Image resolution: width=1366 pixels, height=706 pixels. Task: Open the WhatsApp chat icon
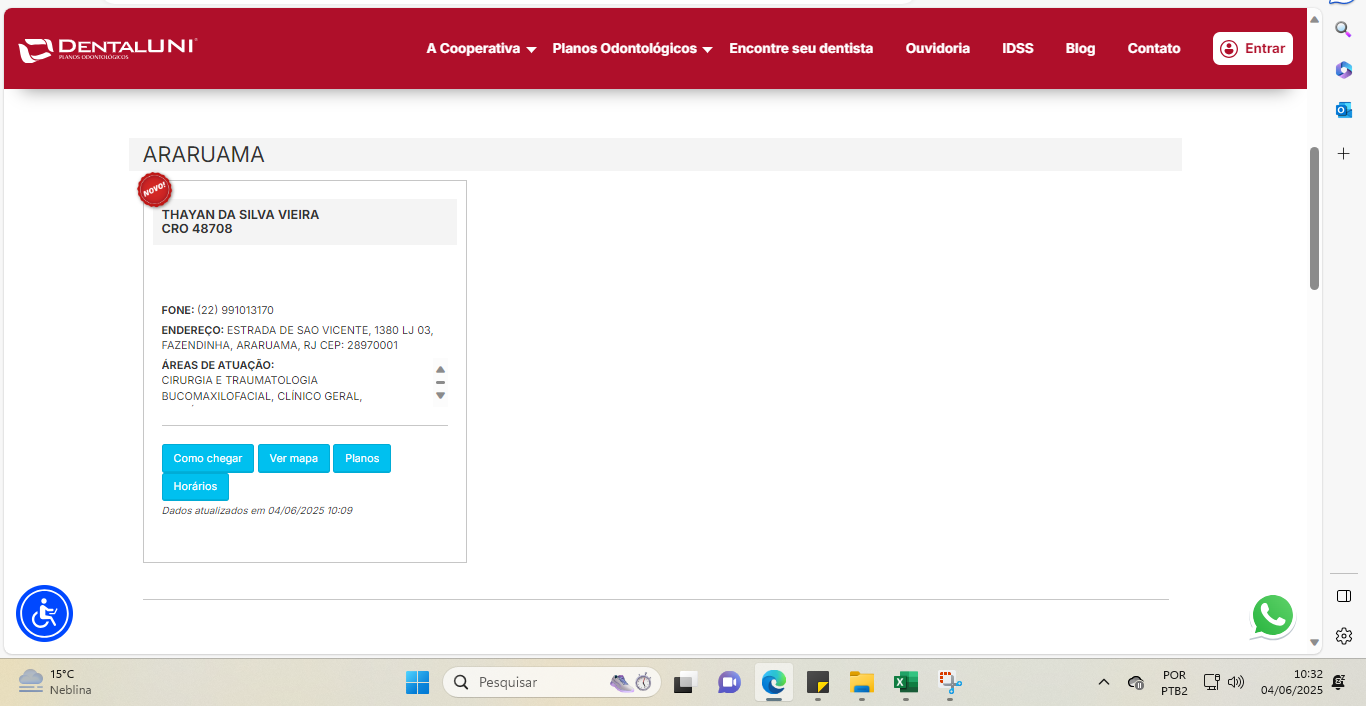[x=1272, y=616]
